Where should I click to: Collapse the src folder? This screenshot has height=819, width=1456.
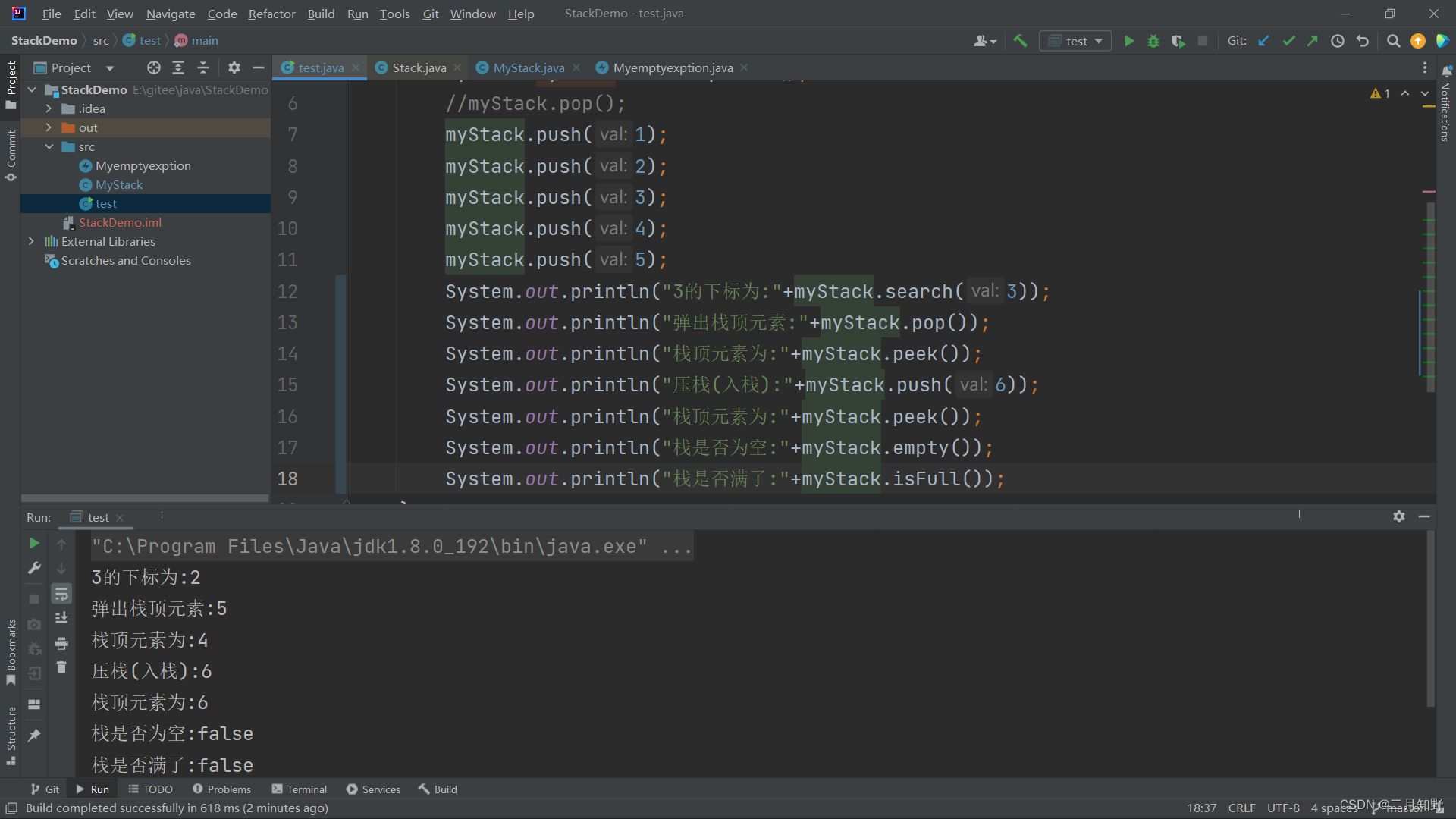point(49,146)
